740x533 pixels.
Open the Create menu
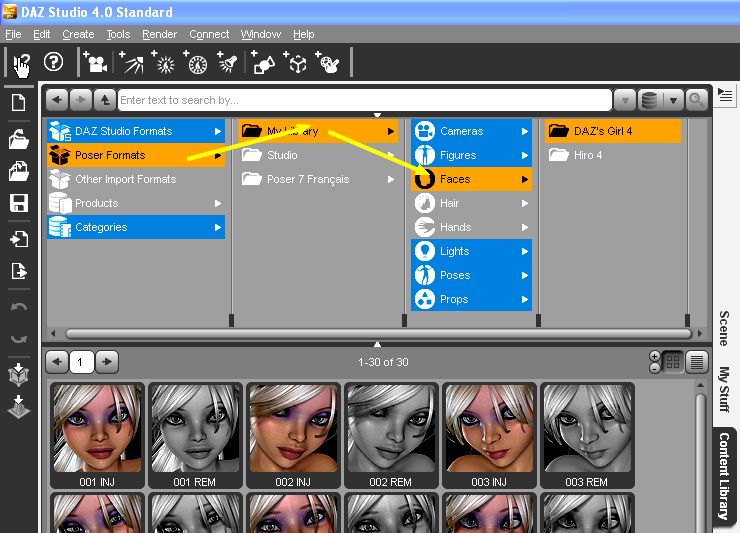click(x=78, y=34)
